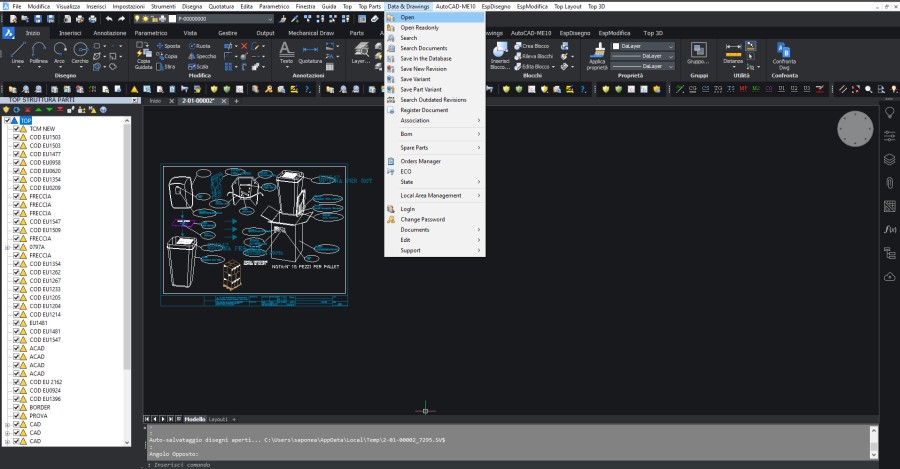Toggle checkbox for COD EU1477

click(x=15, y=154)
